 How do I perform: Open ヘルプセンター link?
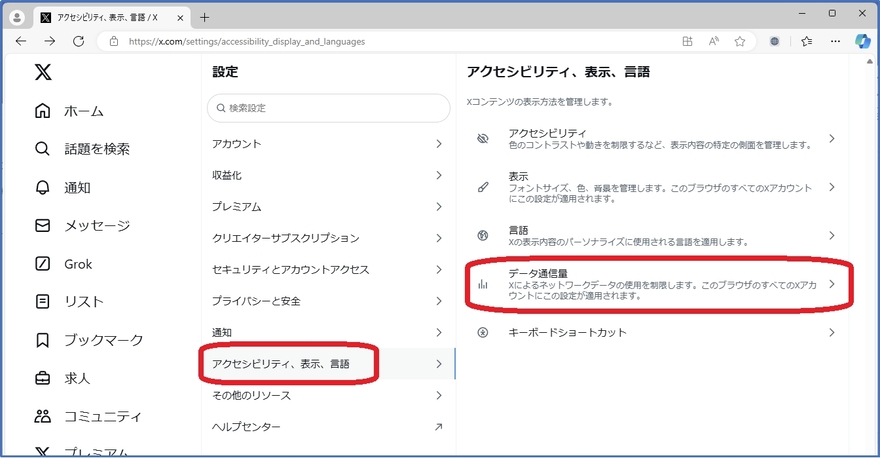click(x=328, y=427)
